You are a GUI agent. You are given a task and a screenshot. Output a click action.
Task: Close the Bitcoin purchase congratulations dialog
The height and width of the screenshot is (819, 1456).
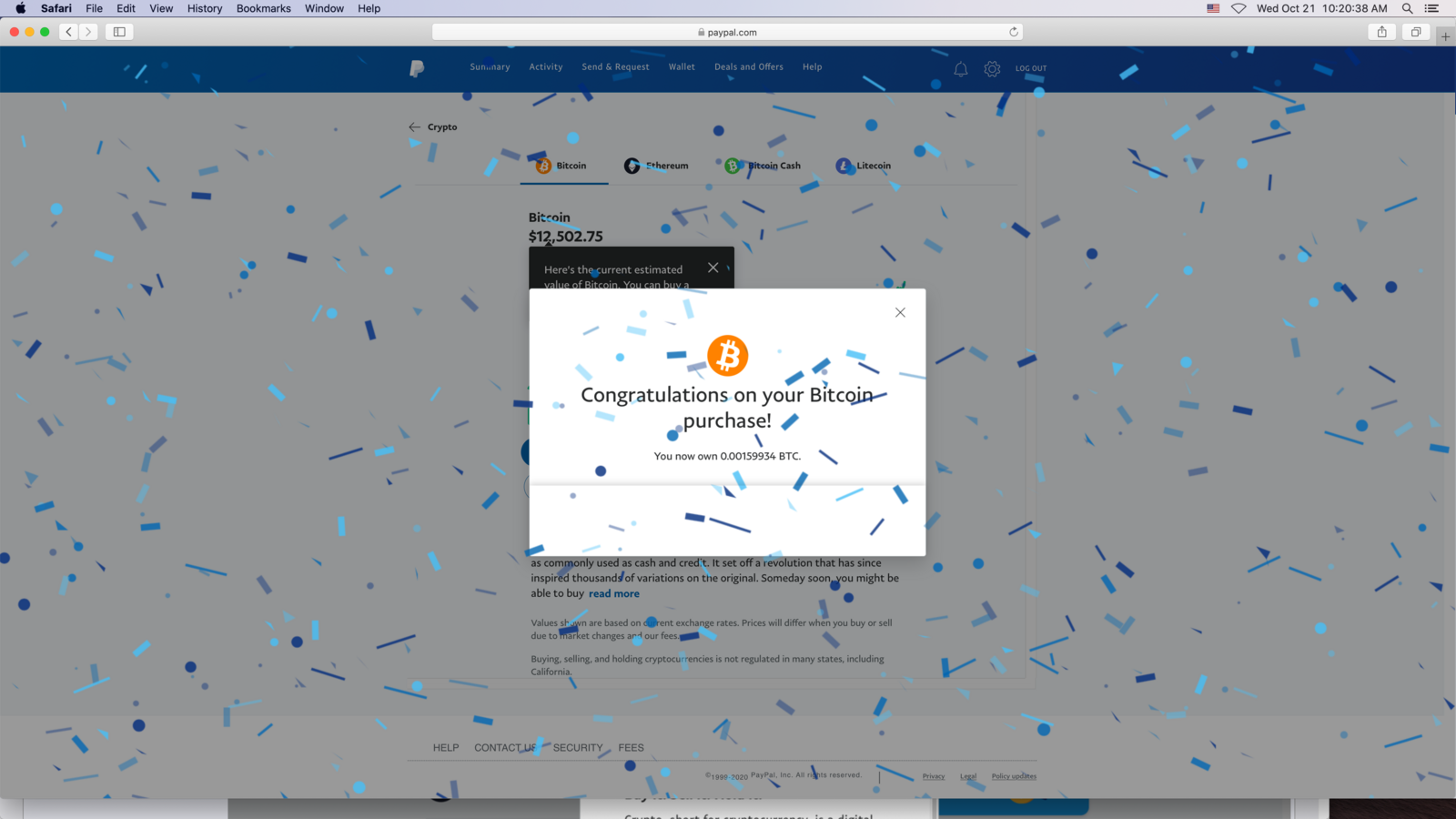pyautogui.click(x=900, y=312)
